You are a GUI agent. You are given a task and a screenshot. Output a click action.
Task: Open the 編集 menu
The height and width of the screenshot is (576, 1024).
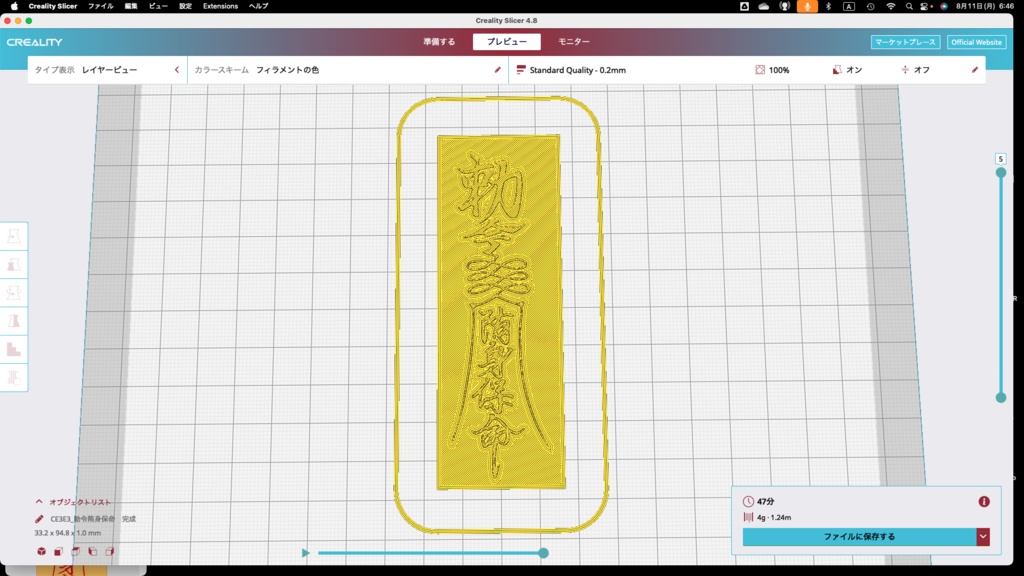[x=131, y=6]
